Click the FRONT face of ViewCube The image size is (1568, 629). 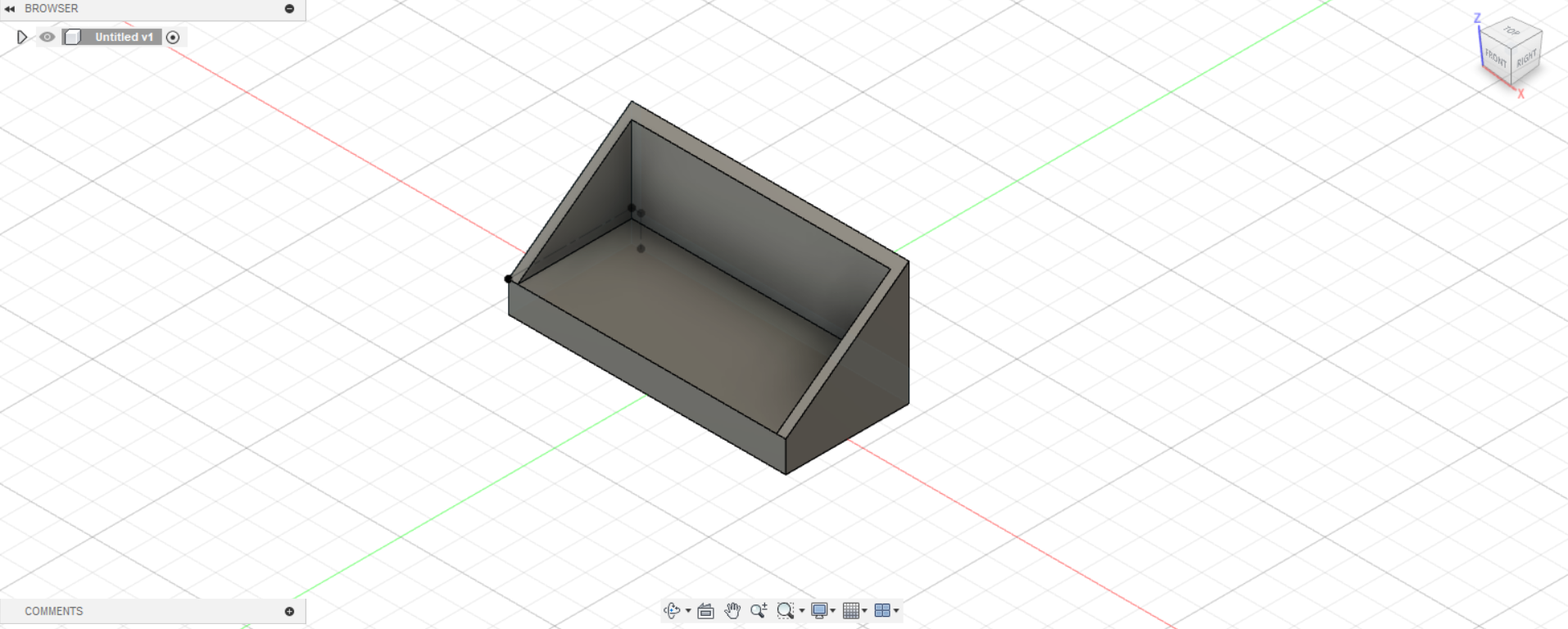click(1496, 58)
